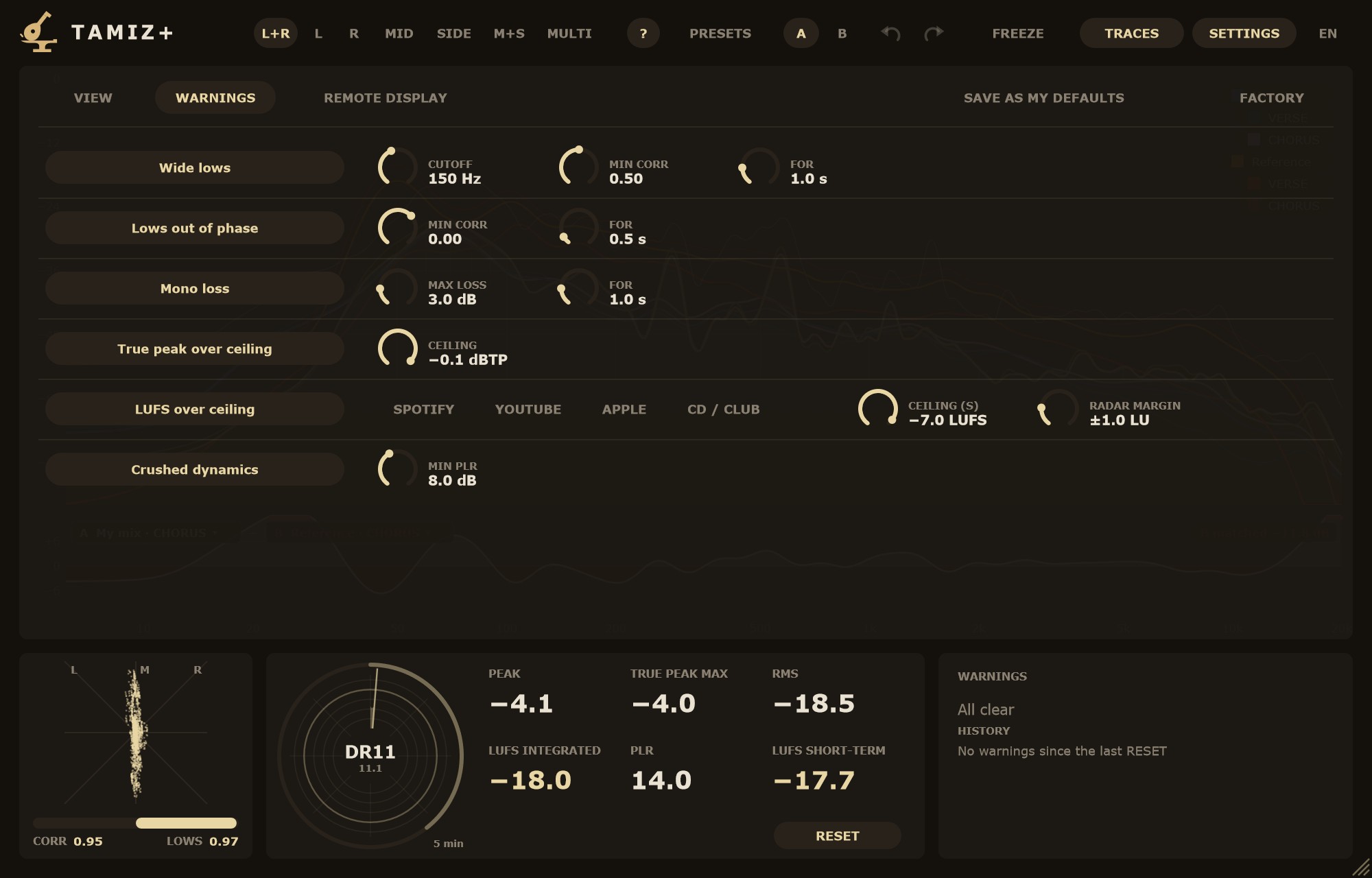Switch to the VIEW tab
This screenshot has width=1372, height=878.
pyautogui.click(x=93, y=97)
